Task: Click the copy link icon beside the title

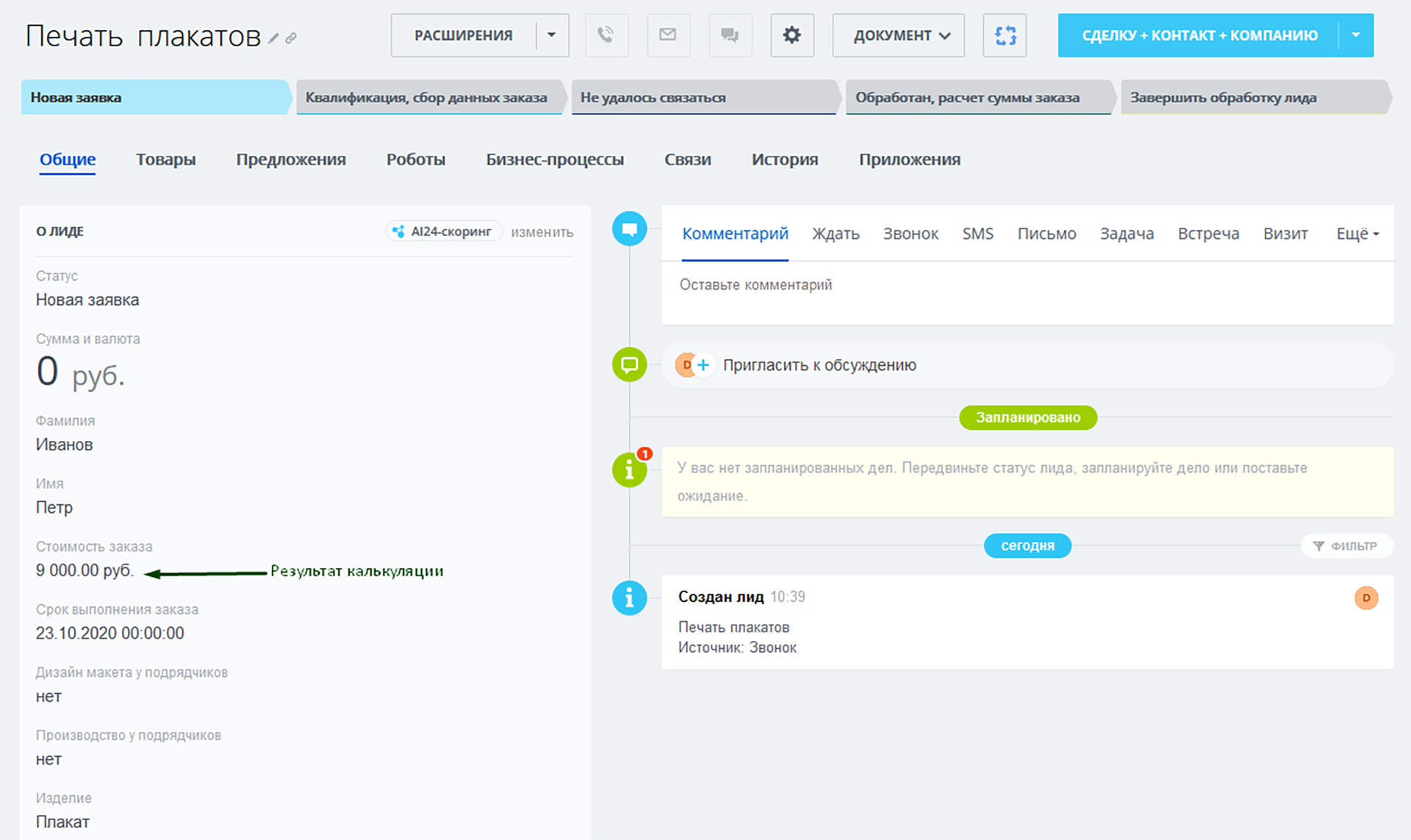Action: [291, 38]
